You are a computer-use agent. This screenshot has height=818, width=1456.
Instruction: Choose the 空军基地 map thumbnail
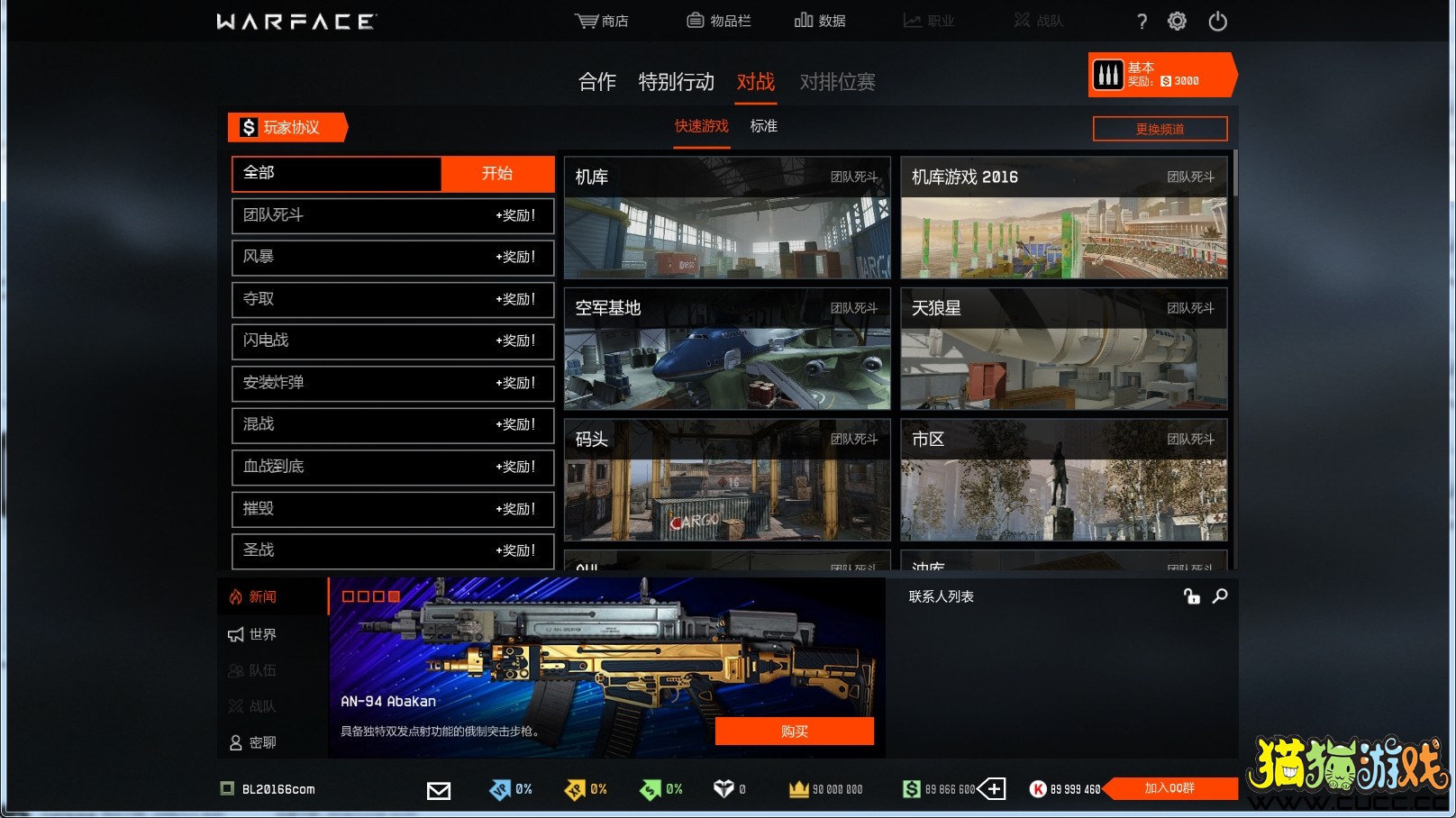727,349
